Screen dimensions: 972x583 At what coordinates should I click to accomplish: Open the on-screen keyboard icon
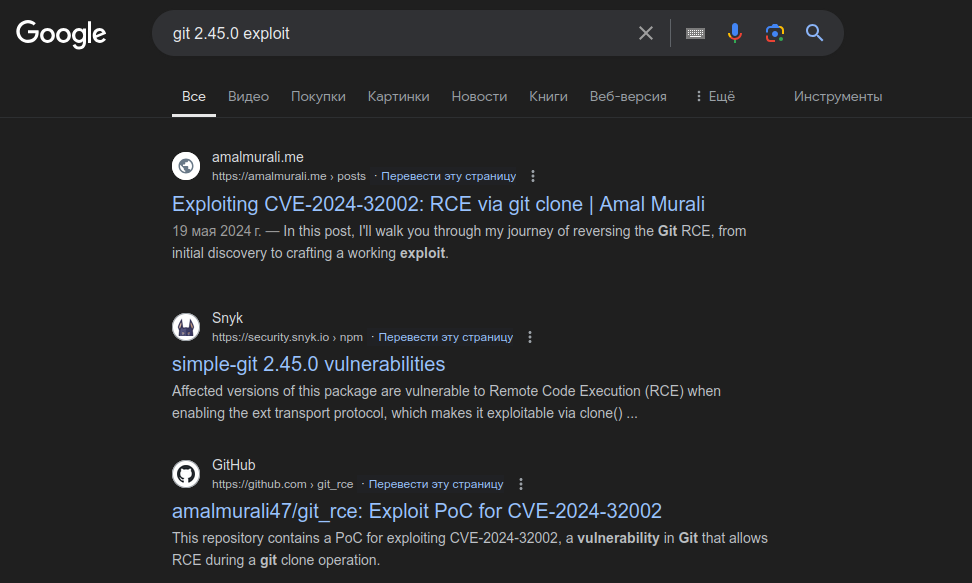click(695, 33)
